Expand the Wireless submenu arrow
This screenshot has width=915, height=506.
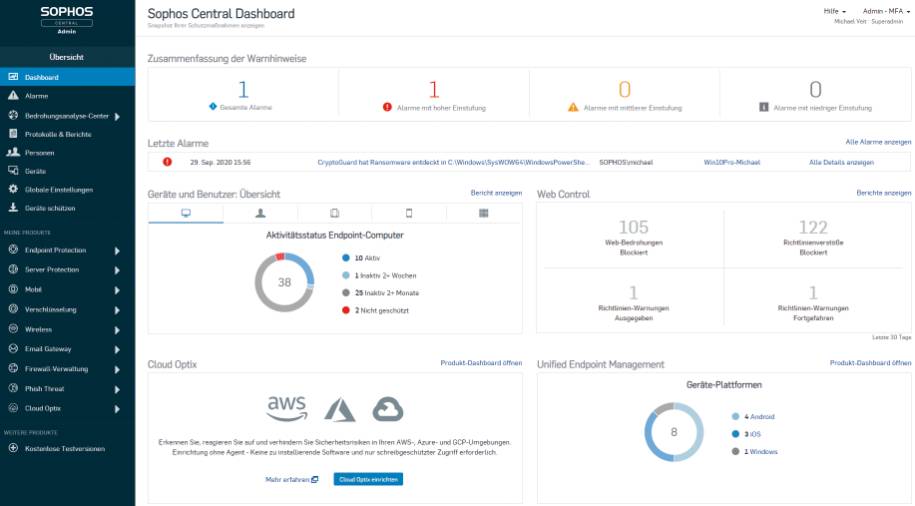(117, 330)
